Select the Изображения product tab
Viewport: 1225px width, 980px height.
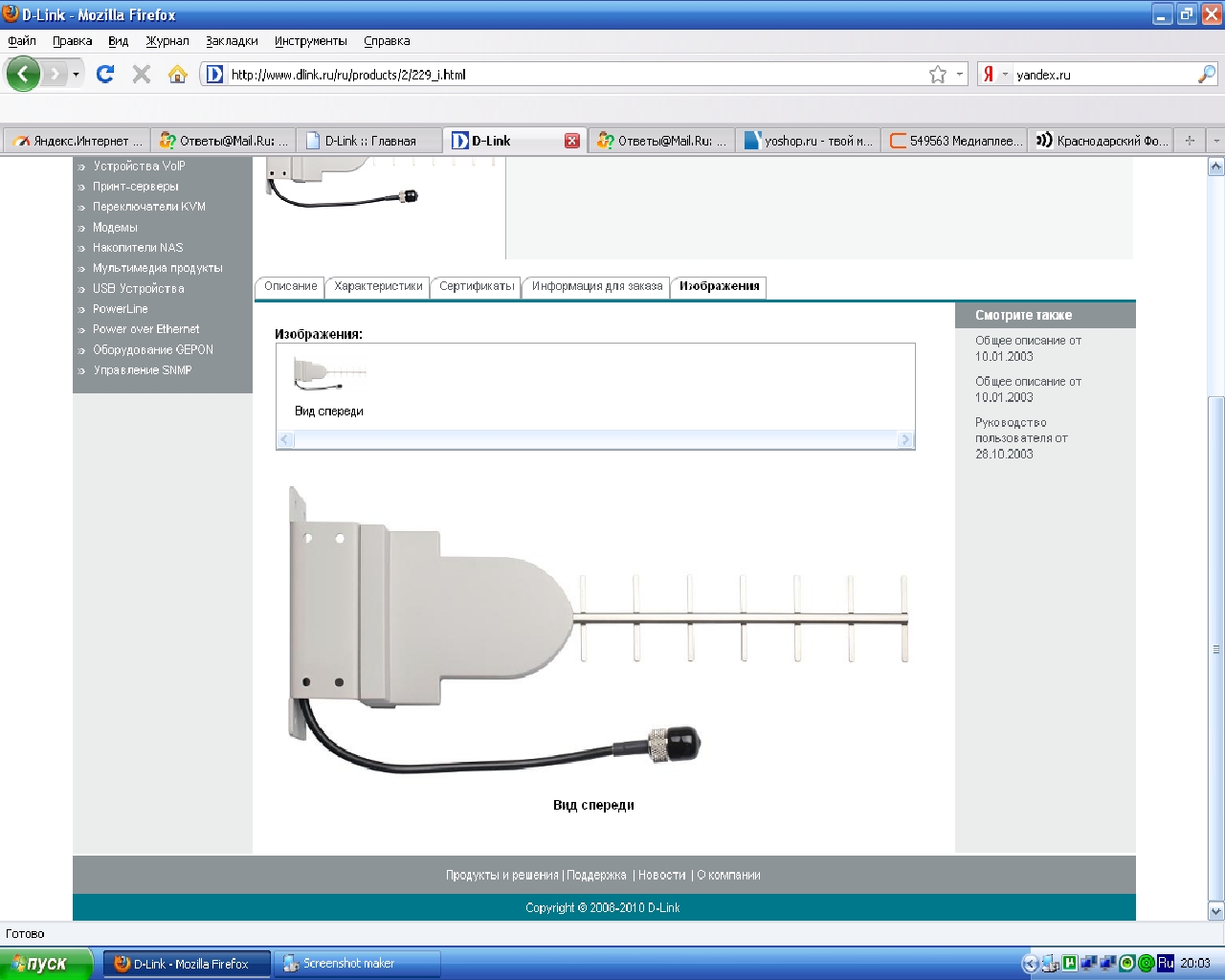click(x=719, y=286)
